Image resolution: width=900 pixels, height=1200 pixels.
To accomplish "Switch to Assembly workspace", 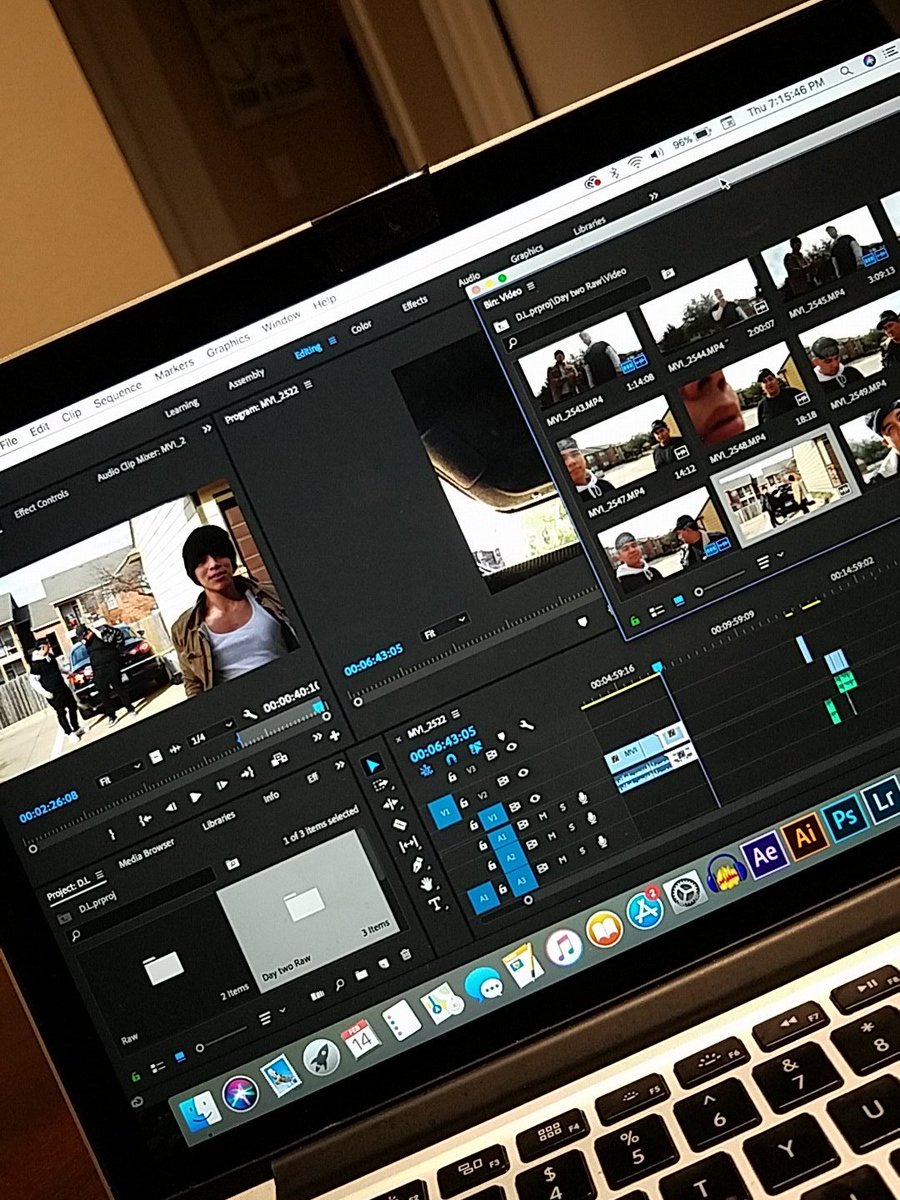I will click(x=246, y=380).
